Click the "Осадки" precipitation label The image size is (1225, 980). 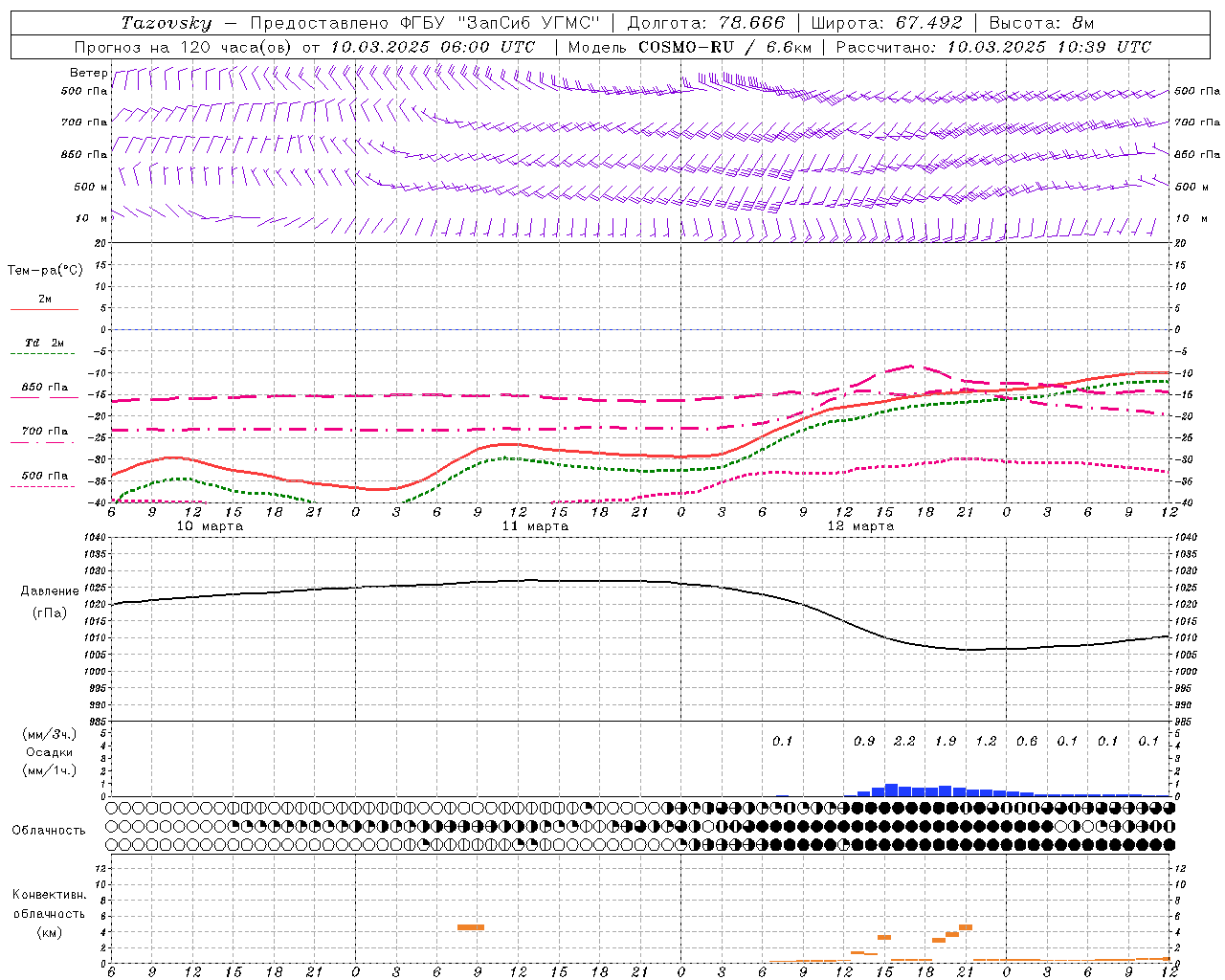click(50, 752)
